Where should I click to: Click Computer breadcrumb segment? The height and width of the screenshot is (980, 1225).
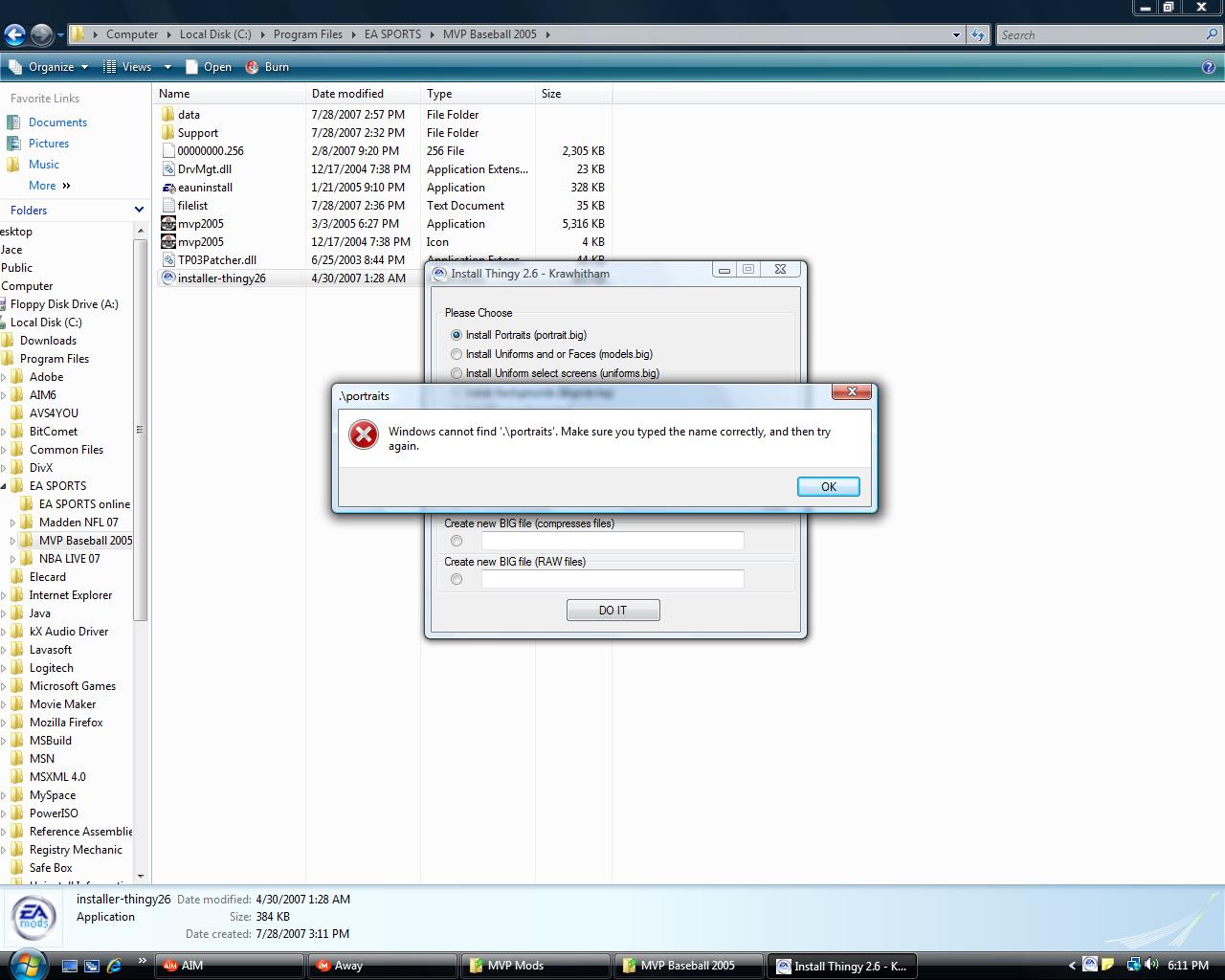tap(132, 34)
